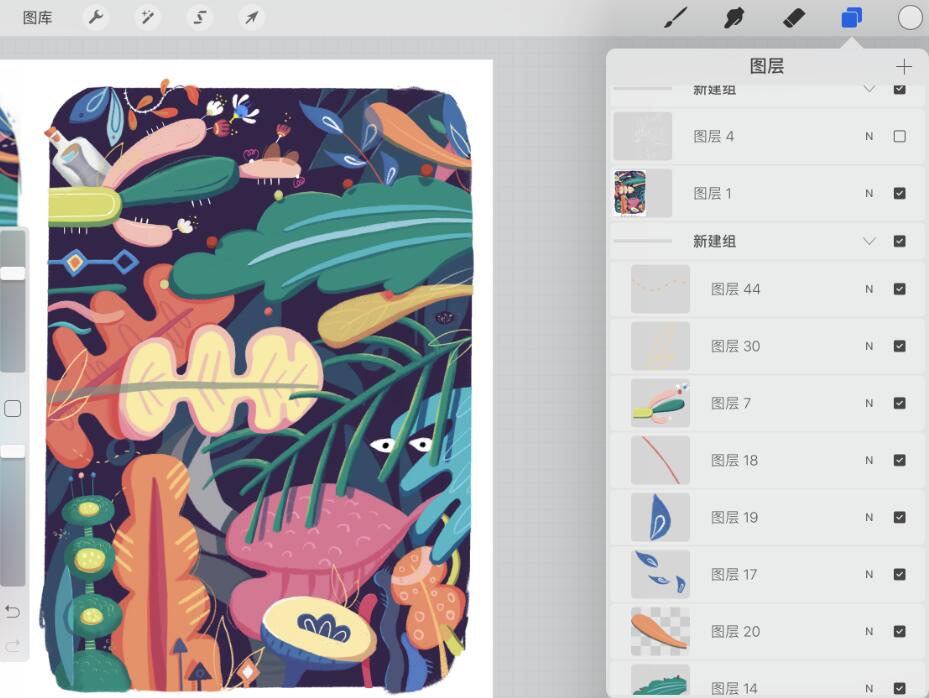
Task: Close the Layers panel via layers icon
Action: (851, 18)
